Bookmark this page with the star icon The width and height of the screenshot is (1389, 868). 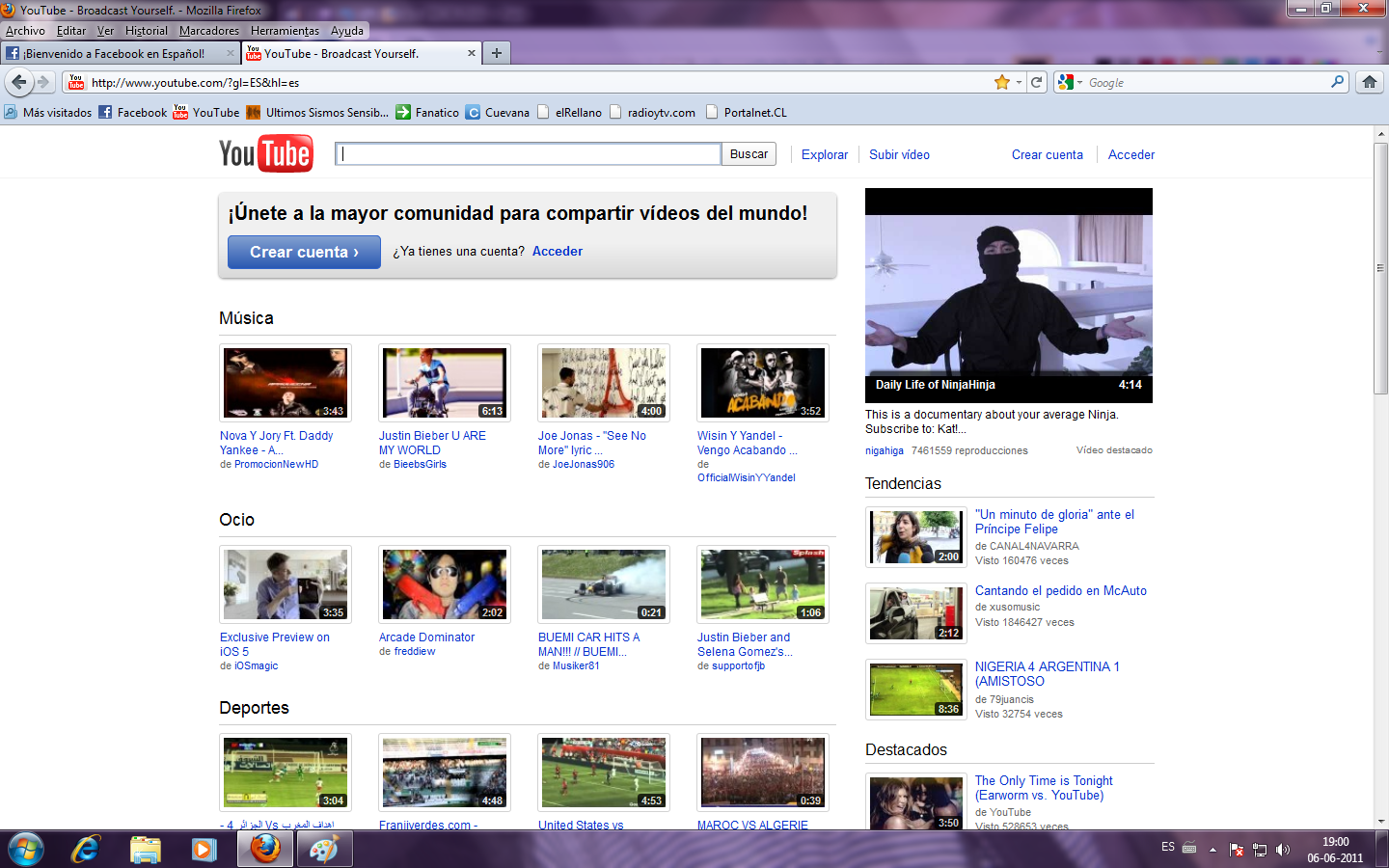tap(1002, 82)
